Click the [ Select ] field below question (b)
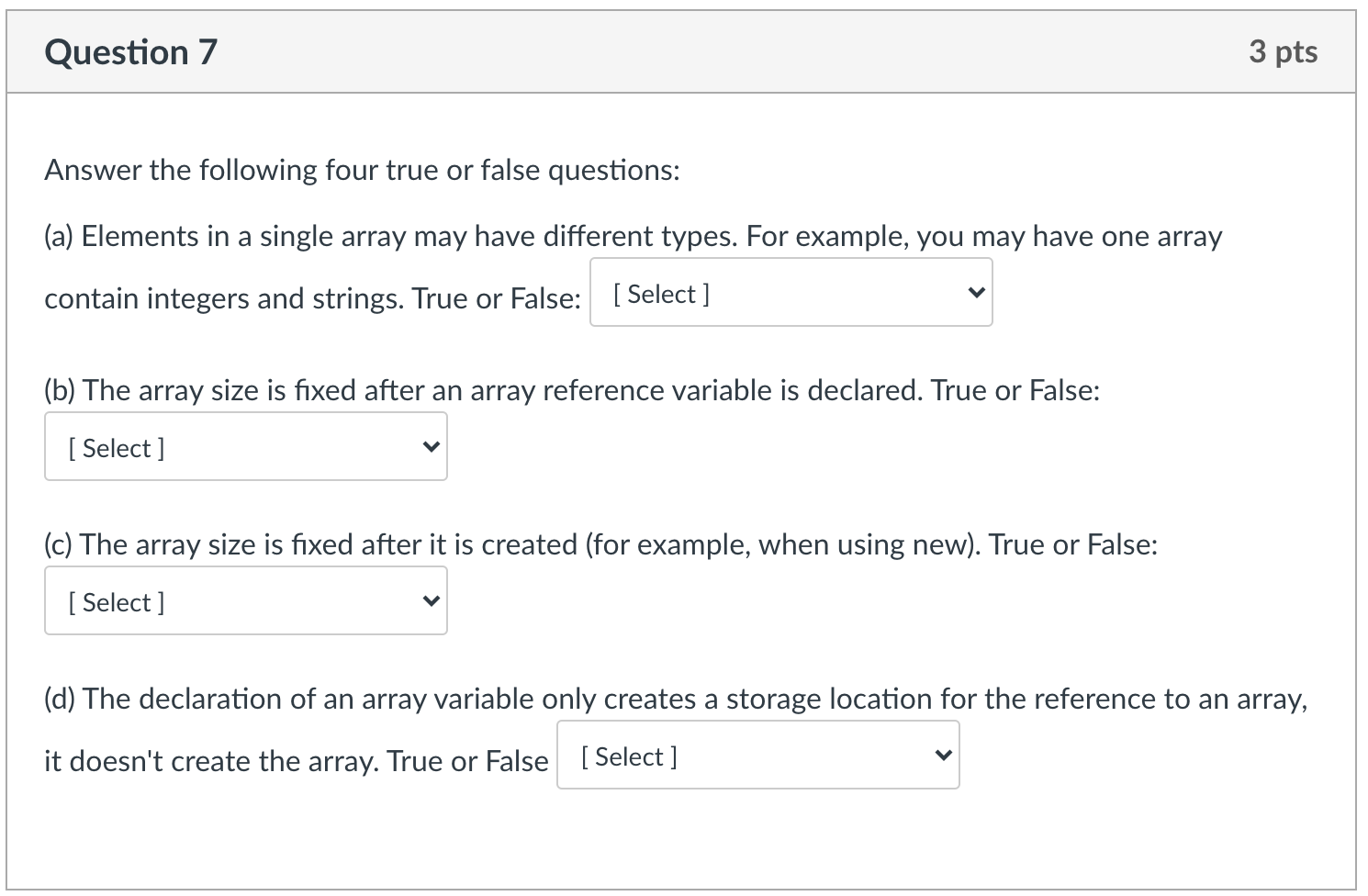This screenshot has height=896, width=1368. pyautogui.click(x=114, y=447)
